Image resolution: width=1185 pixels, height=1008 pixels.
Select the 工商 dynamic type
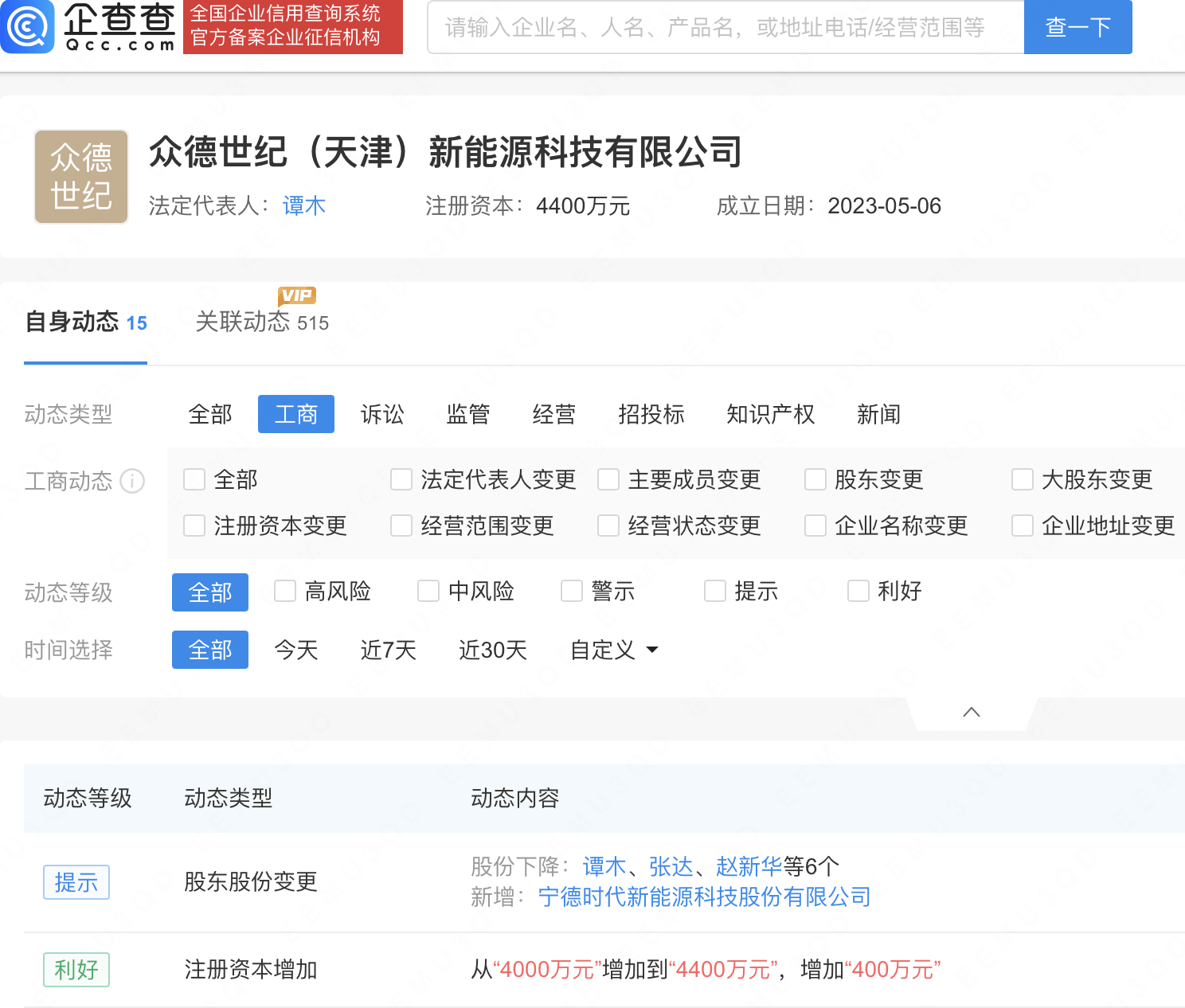[x=296, y=414]
